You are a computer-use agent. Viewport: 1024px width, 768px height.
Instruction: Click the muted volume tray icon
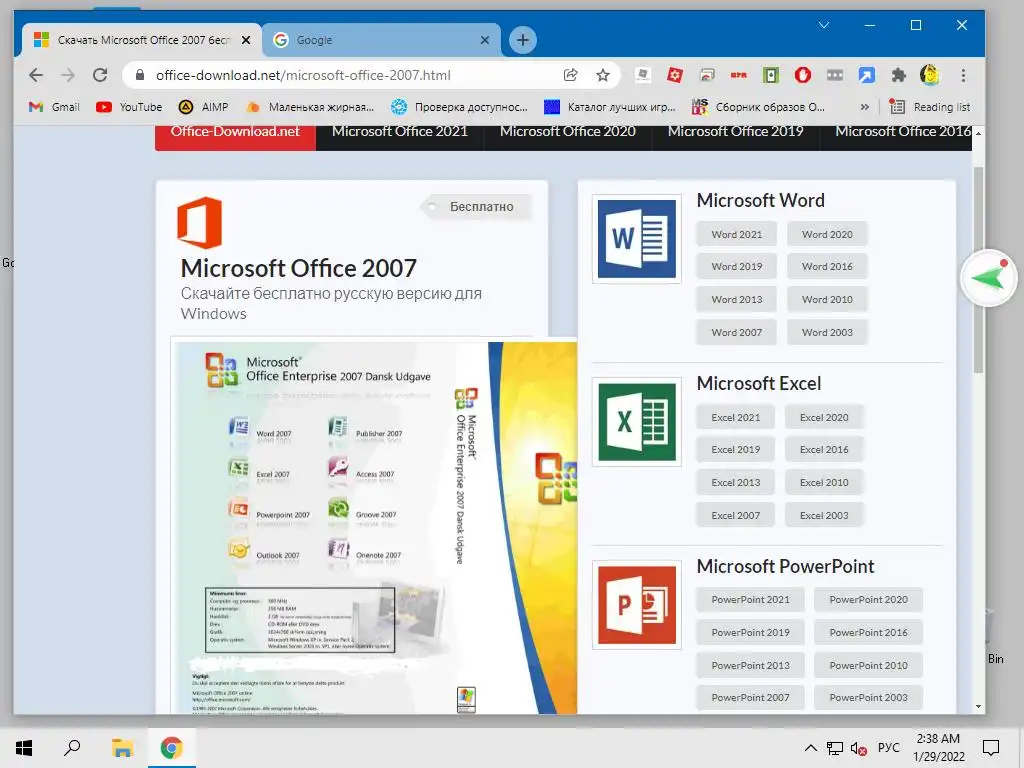pyautogui.click(x=859, y=748)
